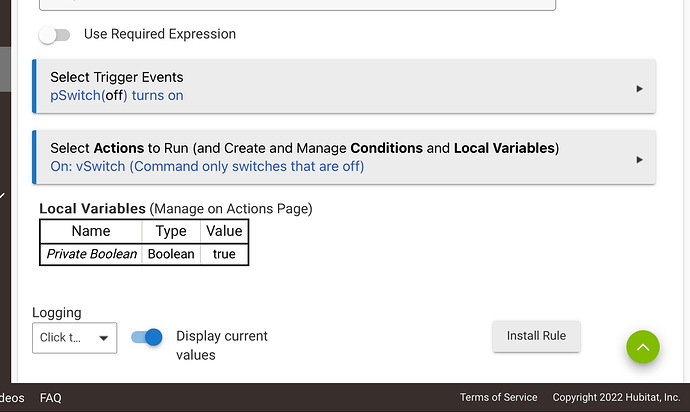Click the 'pSwitch(off) turns on' trigger summary
Viewport: 690px width, 412px height.
(117, 96)
